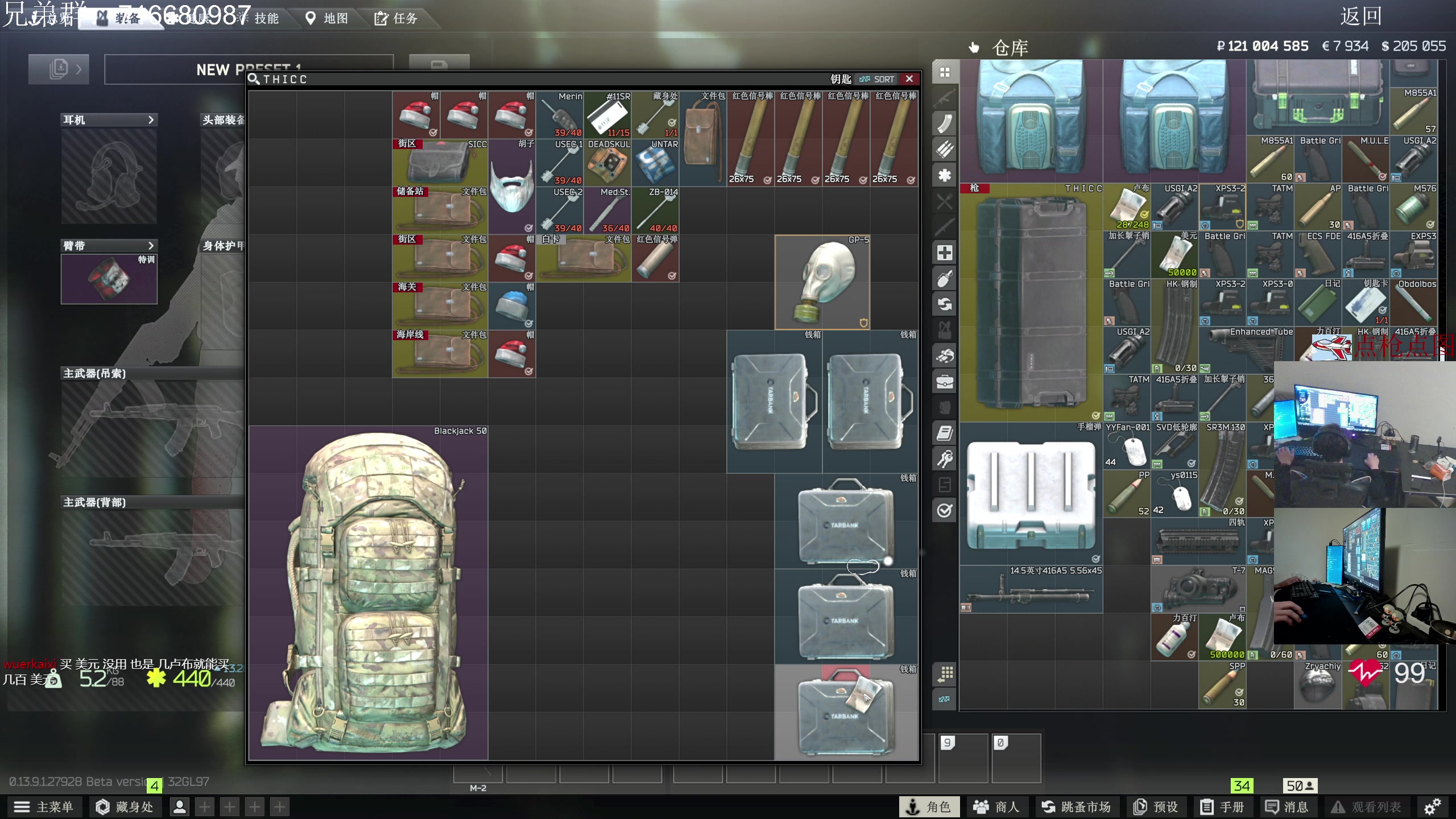The image size is (1456, 819).
Task: Filter stash by grenade icon
Action: (x=945, y=279)
